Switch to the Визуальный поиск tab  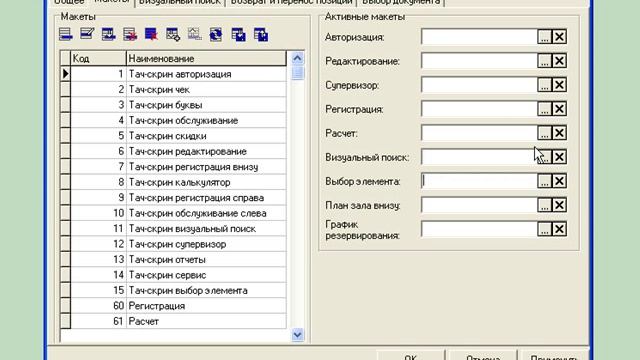[180, 2]
